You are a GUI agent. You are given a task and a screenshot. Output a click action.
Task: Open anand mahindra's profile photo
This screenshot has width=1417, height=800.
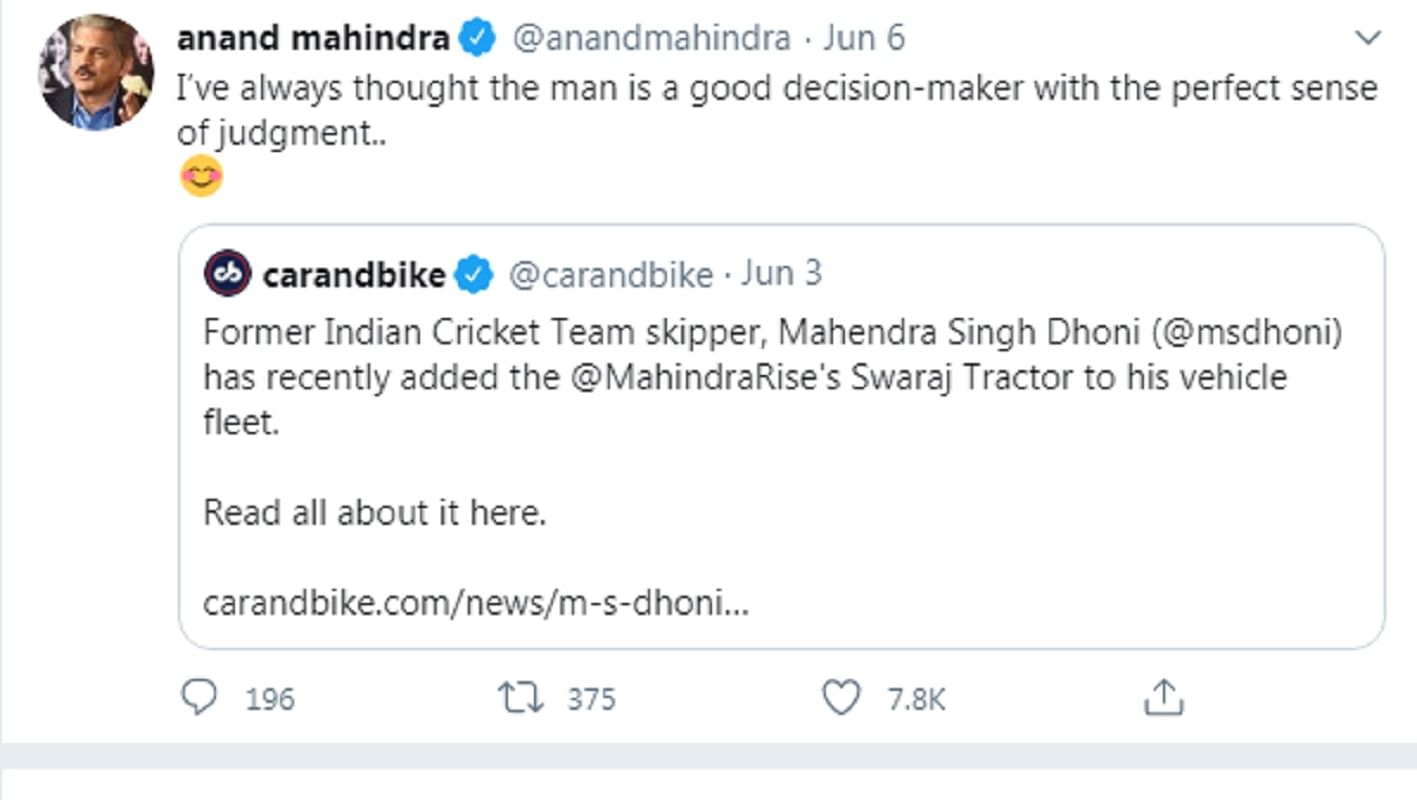pos(96,72)
